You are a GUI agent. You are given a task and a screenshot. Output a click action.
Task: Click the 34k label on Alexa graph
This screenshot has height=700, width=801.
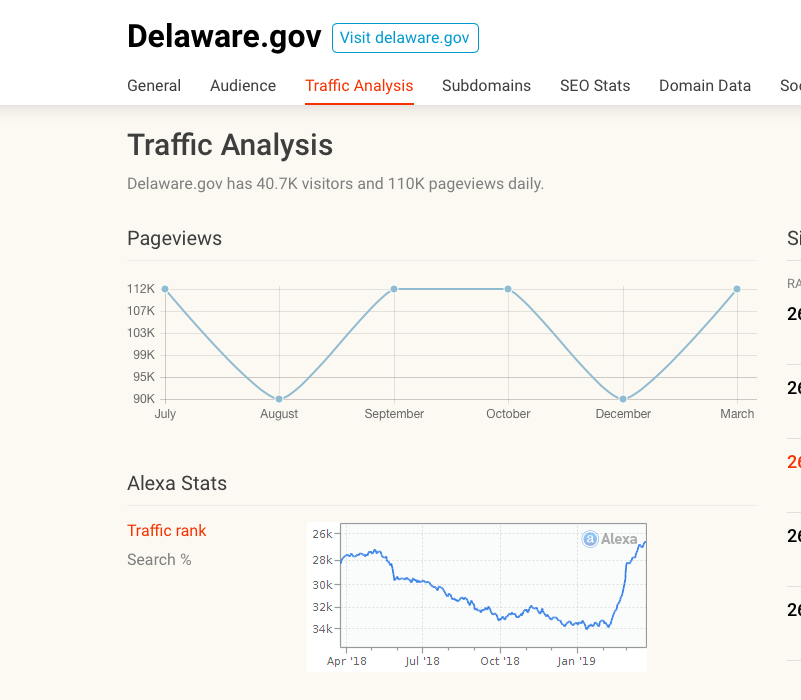point(322,628)
